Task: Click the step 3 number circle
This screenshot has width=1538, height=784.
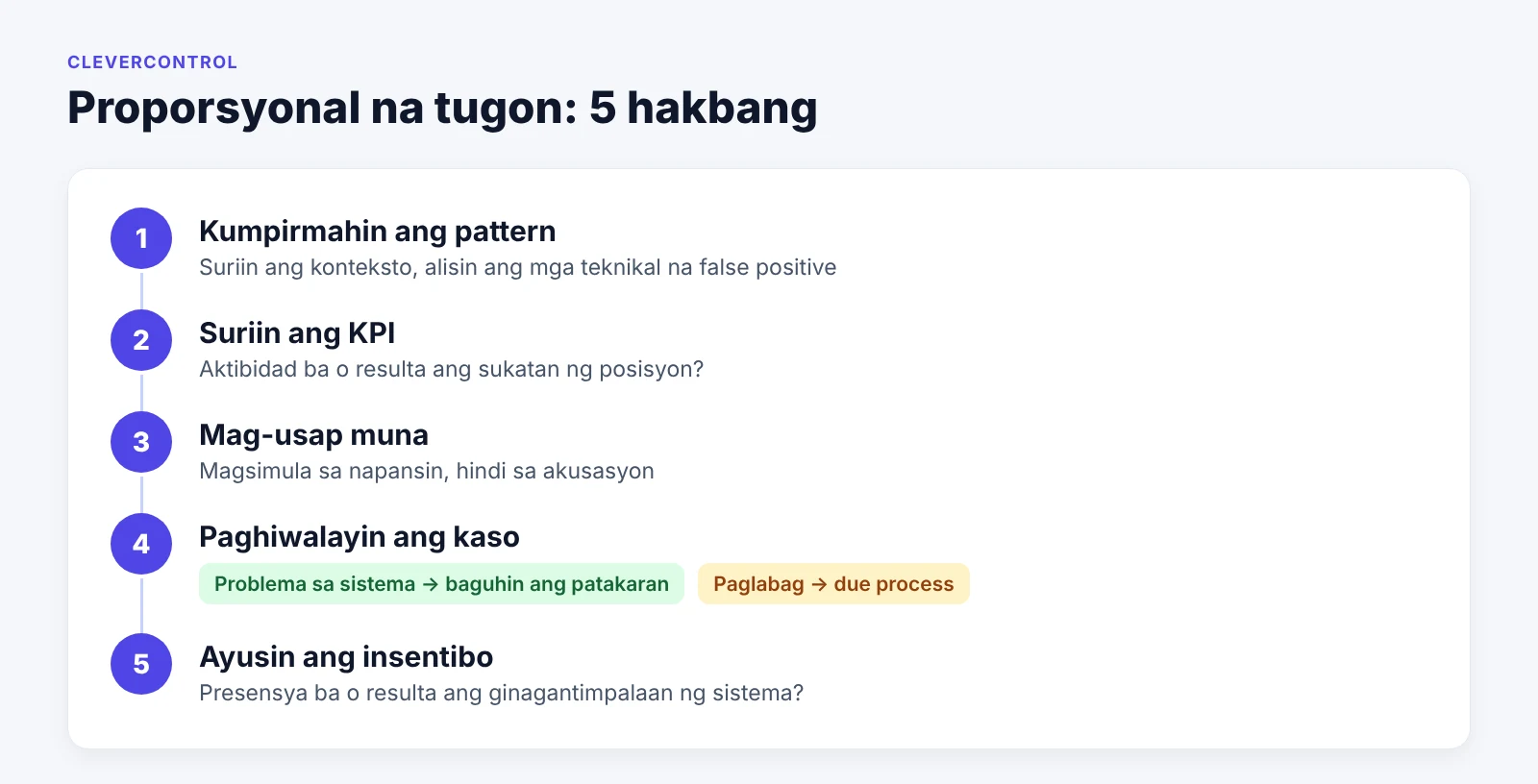Action: 141,442
